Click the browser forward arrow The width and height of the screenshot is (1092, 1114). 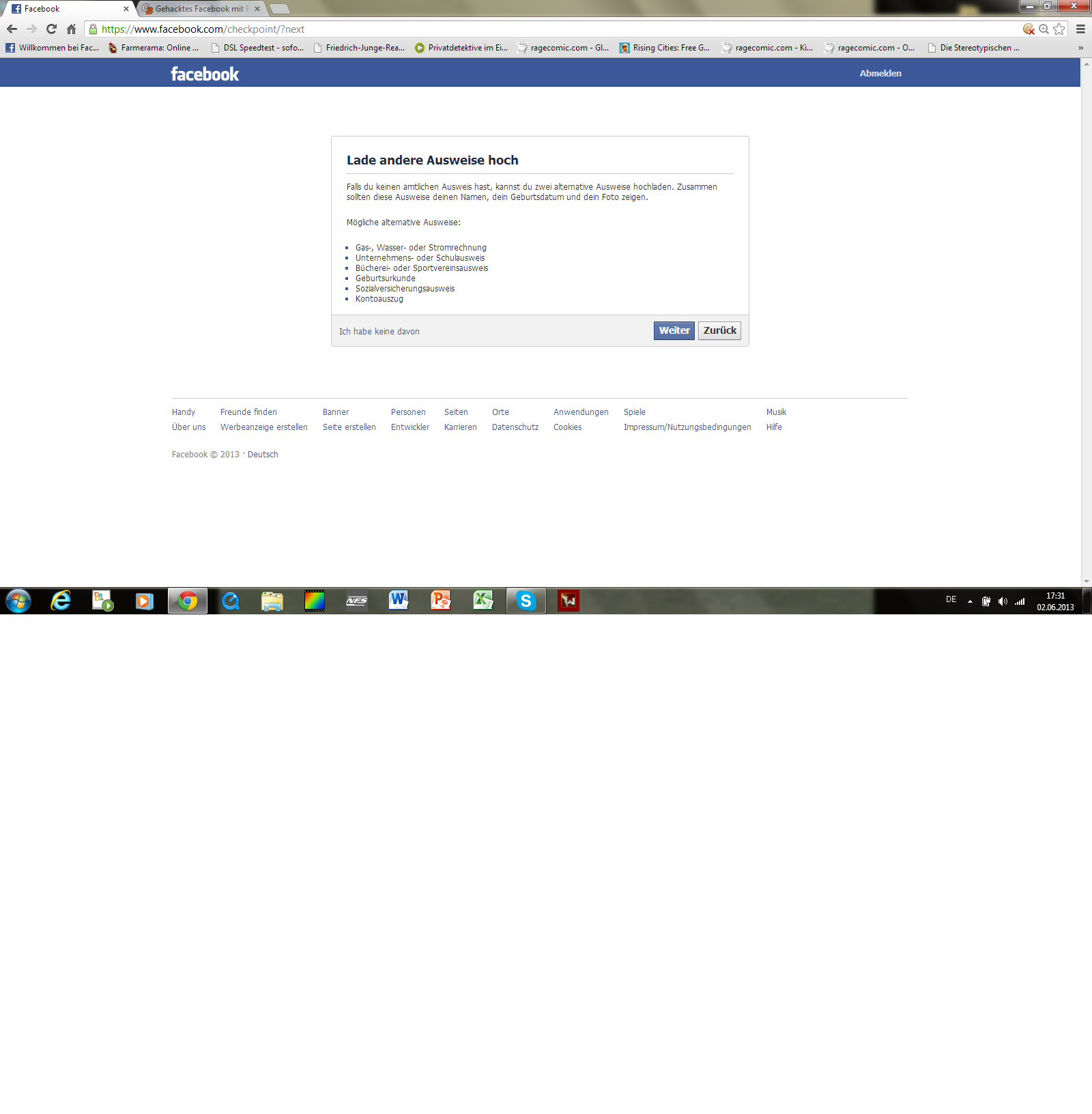(x=31, y=29)
